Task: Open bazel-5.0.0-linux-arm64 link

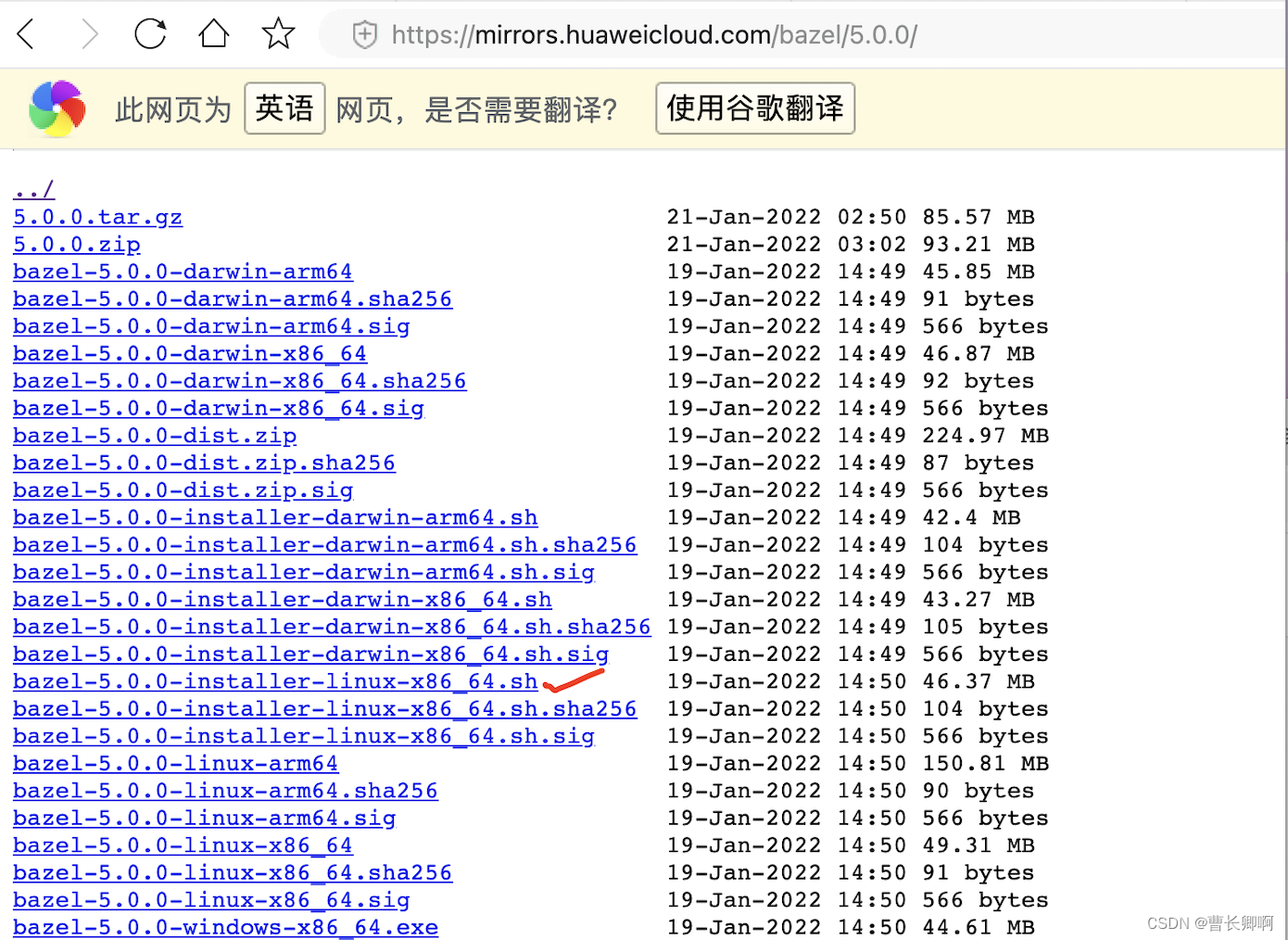Action: (175, 763)
